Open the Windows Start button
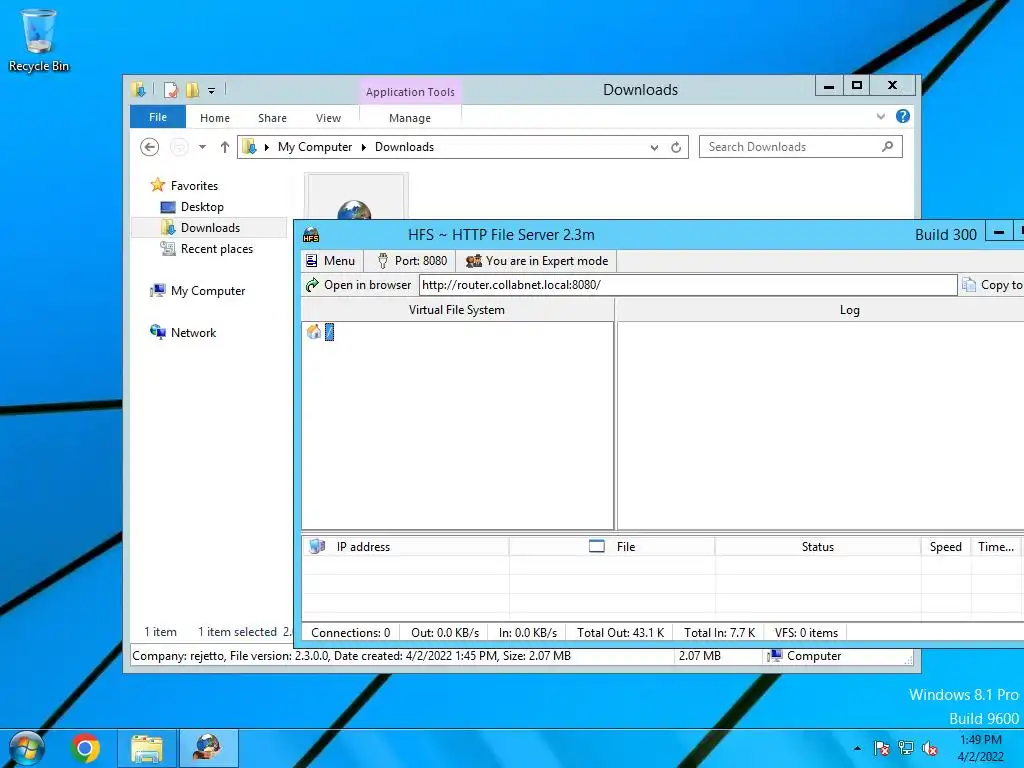 (25, 748)
